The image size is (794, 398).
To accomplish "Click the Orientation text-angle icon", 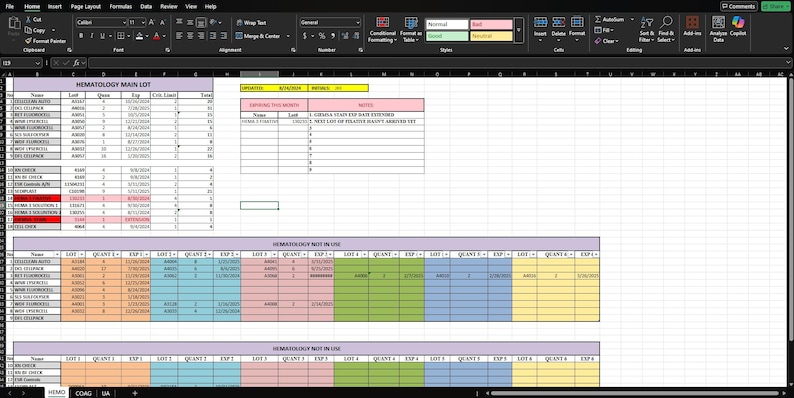I will coord(213,22).
